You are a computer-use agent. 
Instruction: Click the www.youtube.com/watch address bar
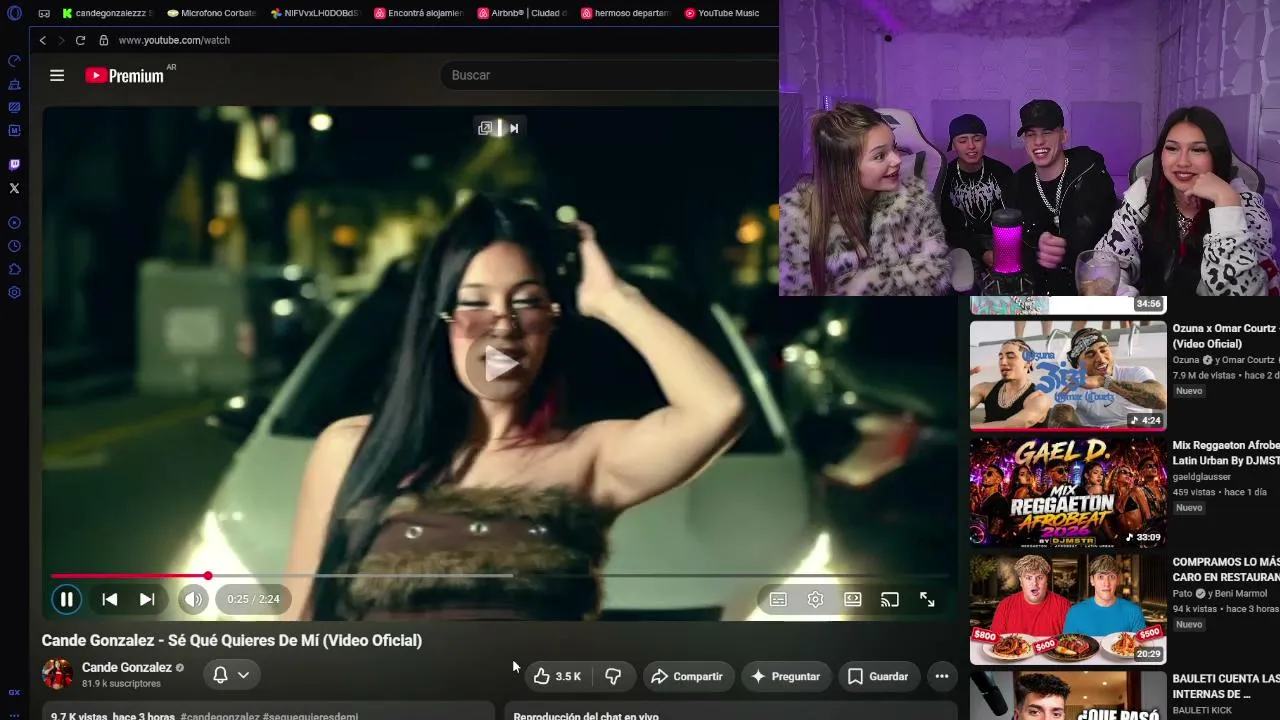click(174, 40)
